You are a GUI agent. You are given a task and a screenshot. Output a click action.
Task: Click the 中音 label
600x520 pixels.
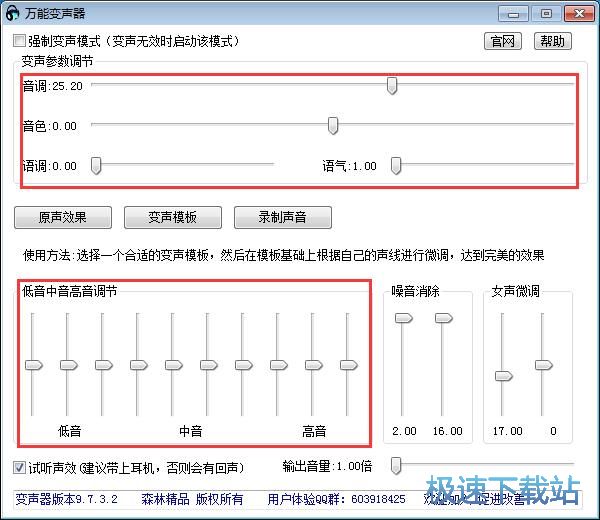pos(191,431)
